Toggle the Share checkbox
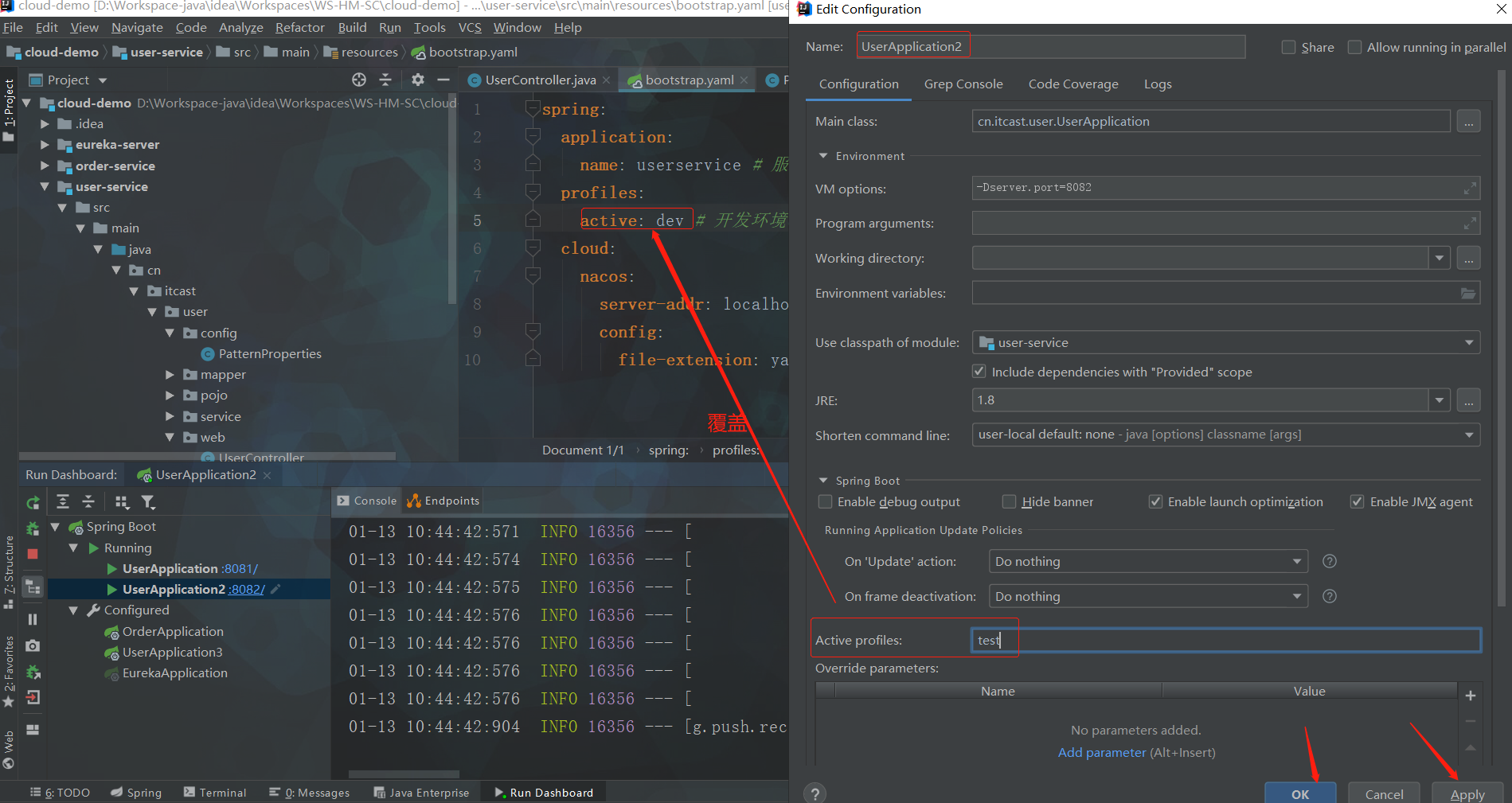The height and width of the screenshot is (803, 1512). (x=1288, y=47)
